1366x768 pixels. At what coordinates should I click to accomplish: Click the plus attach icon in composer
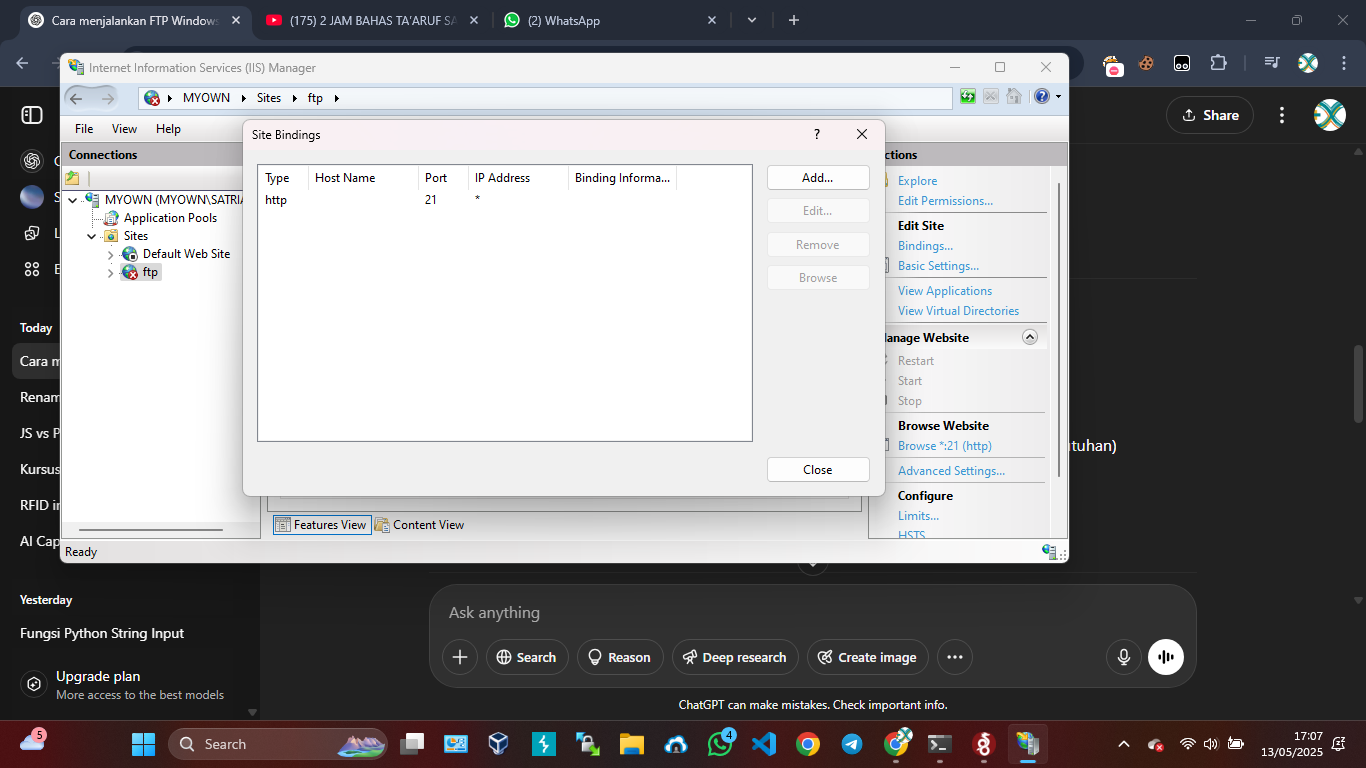click(x=460, y=657)
